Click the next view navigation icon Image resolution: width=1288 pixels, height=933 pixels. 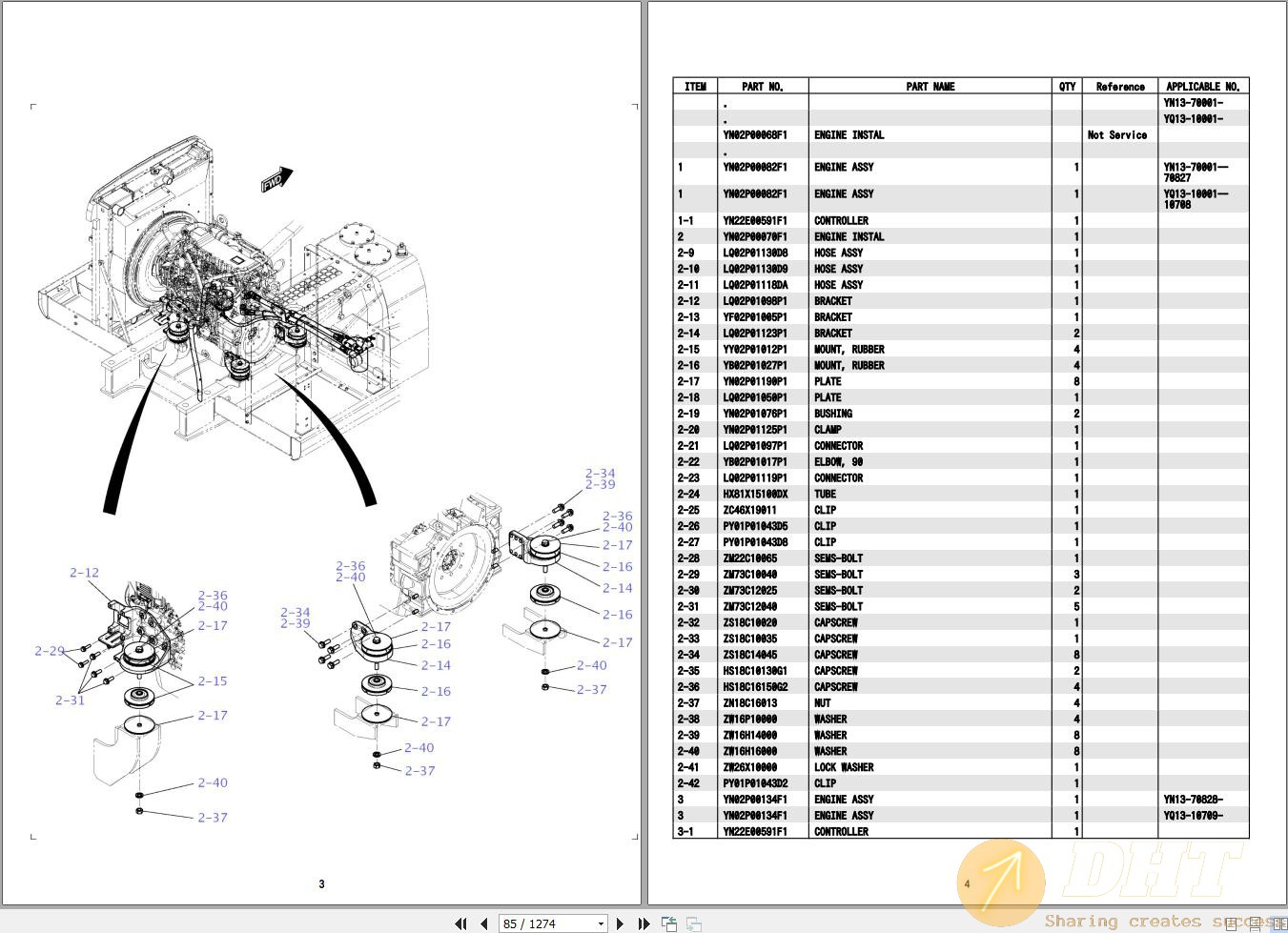pos(694,923)
